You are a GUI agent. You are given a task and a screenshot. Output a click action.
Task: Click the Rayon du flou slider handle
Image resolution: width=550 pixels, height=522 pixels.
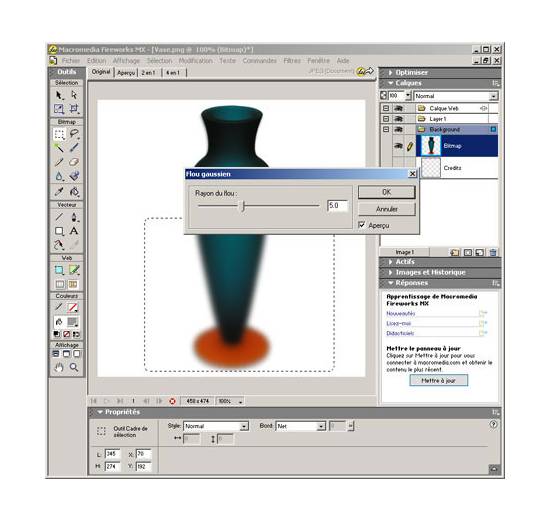[x=242, y=206]
